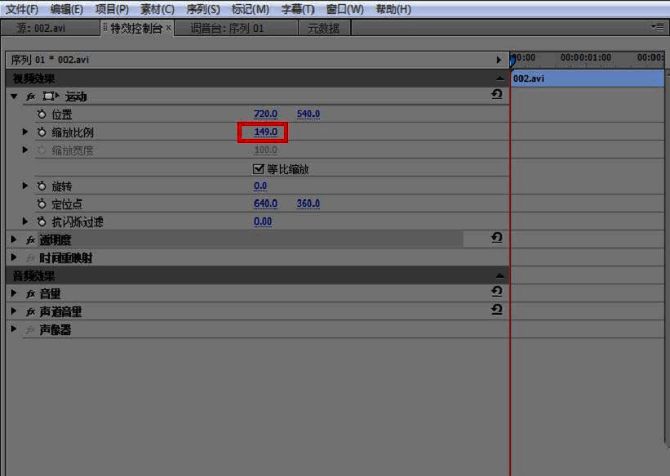Edit the 旋转 value 0.0
This screenshot has height=476, width=670.
pyautogui.click(x=260, y=186)
